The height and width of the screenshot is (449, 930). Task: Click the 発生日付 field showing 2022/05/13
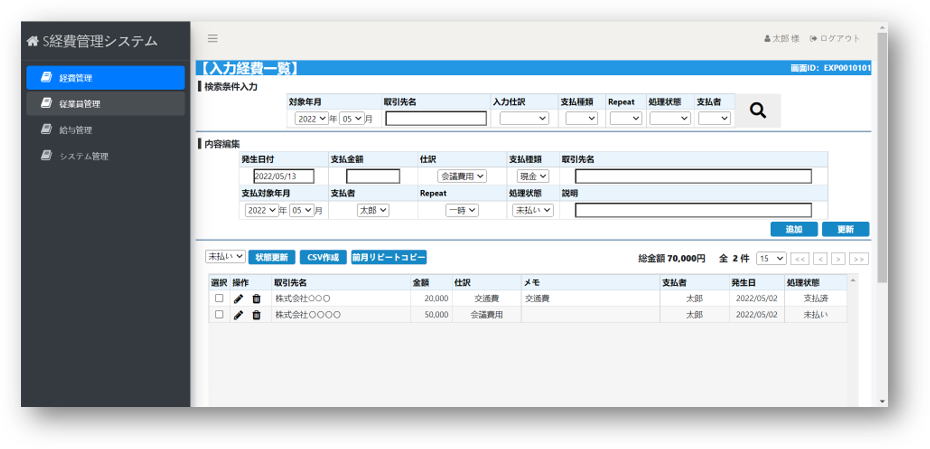(284, 176)
